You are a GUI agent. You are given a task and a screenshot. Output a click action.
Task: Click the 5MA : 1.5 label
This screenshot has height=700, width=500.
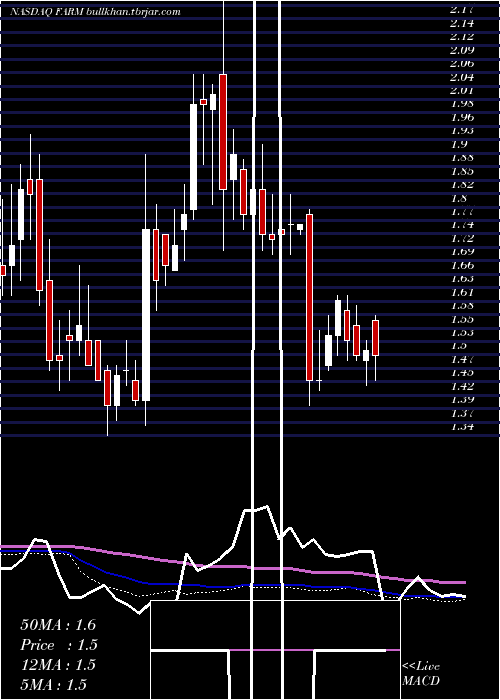click(53, 684)
